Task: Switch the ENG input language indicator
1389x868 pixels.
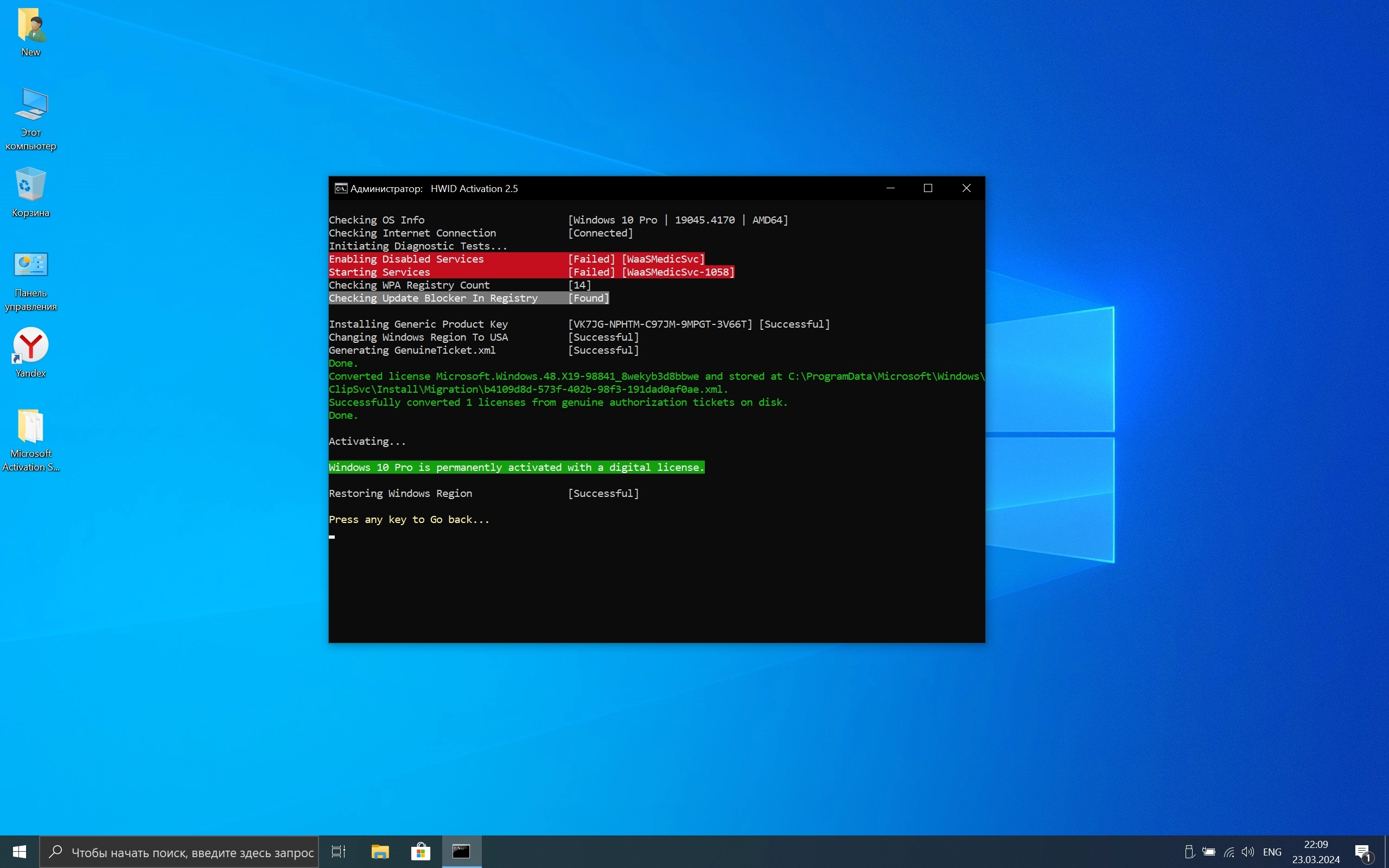Action: [x=1272, y=852]
